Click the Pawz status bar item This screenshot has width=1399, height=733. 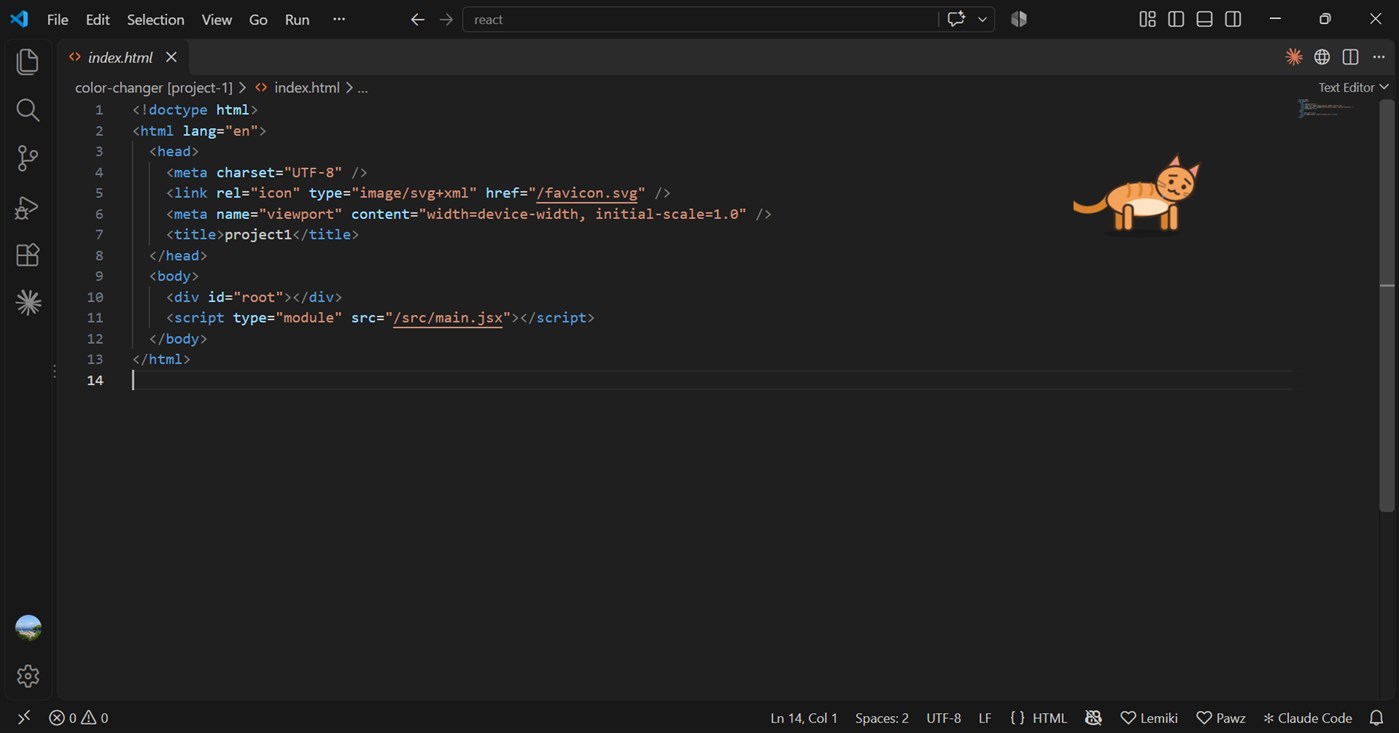click(x=1221, y=718)
